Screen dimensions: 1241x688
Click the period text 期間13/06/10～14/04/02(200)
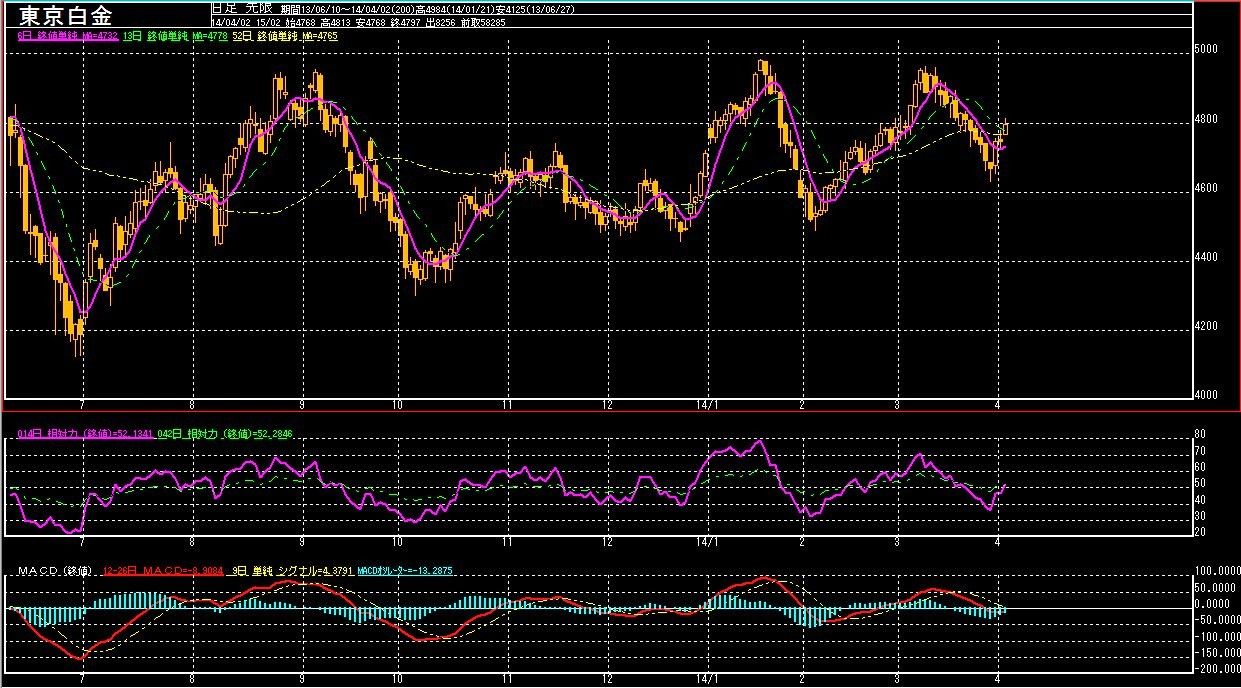pos(349,9)
